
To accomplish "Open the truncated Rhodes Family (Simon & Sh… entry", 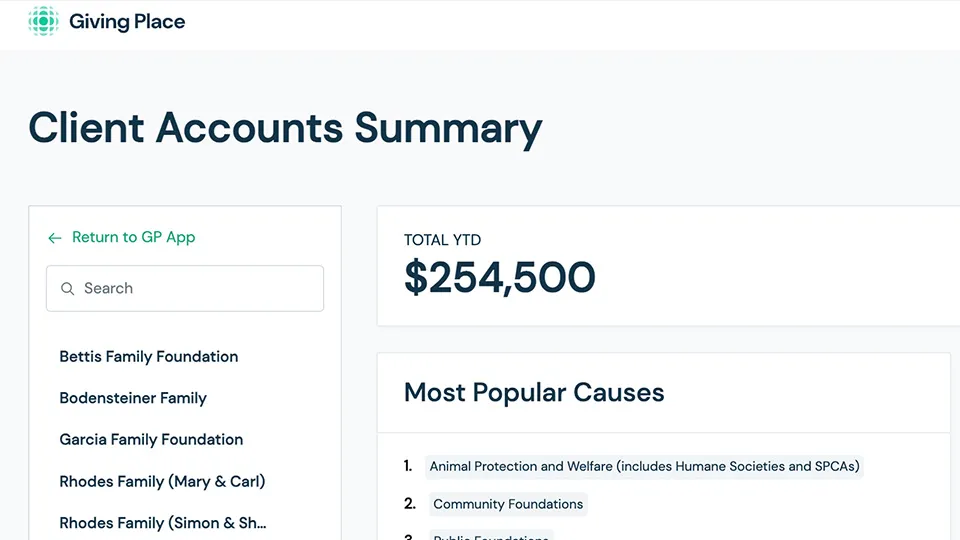I will [163, 523].
